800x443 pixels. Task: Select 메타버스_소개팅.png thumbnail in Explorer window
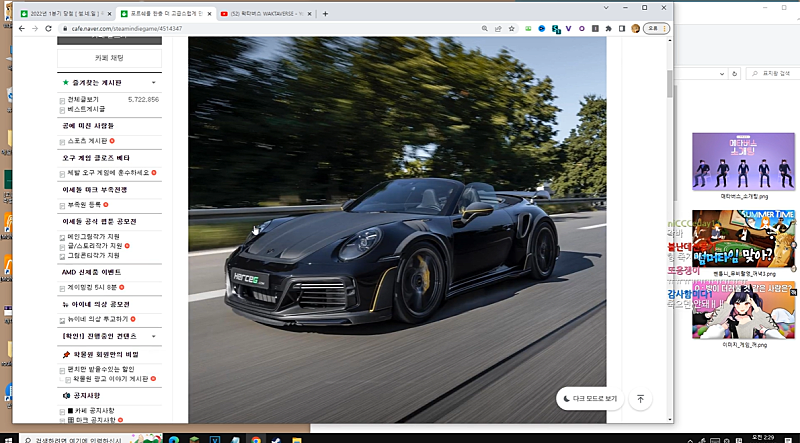click(743, 162)
